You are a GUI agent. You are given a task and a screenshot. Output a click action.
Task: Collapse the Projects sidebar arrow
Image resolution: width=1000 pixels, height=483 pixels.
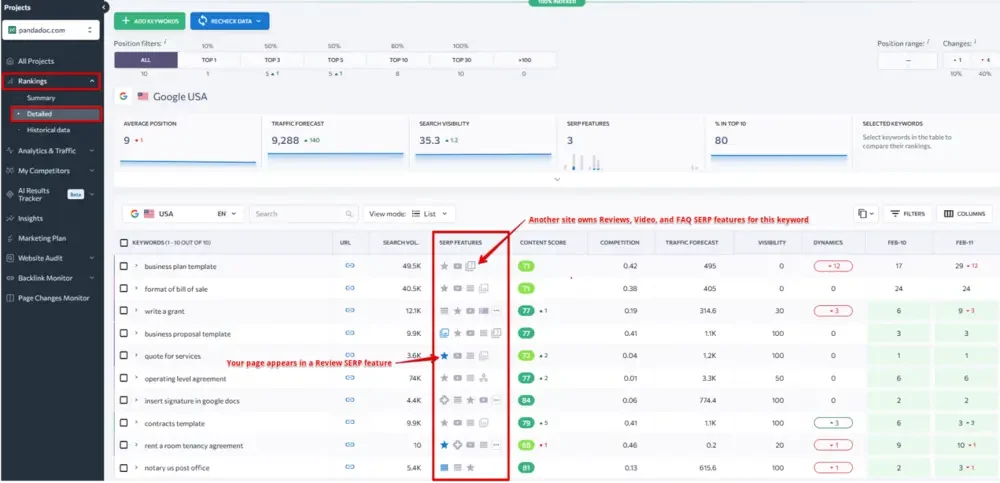tap(105, 7)
